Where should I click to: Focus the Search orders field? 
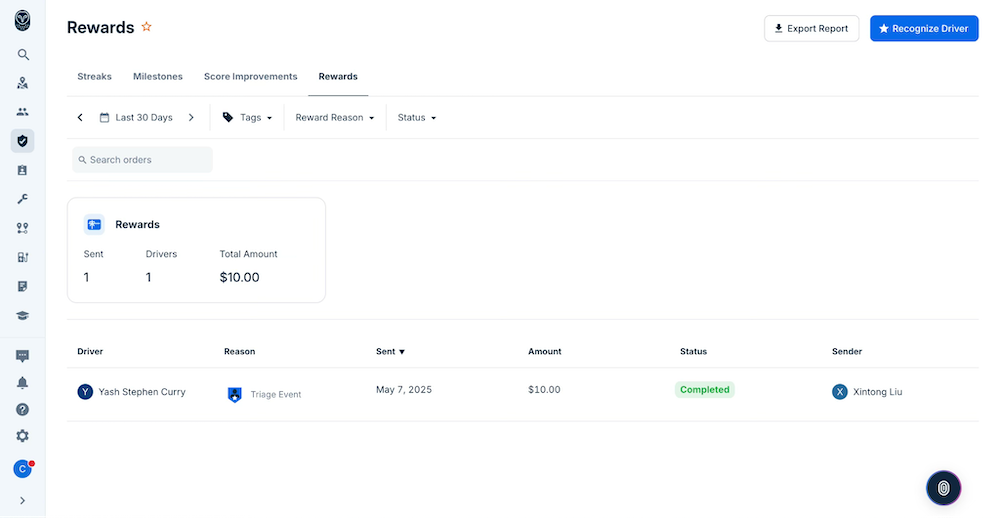142,159
